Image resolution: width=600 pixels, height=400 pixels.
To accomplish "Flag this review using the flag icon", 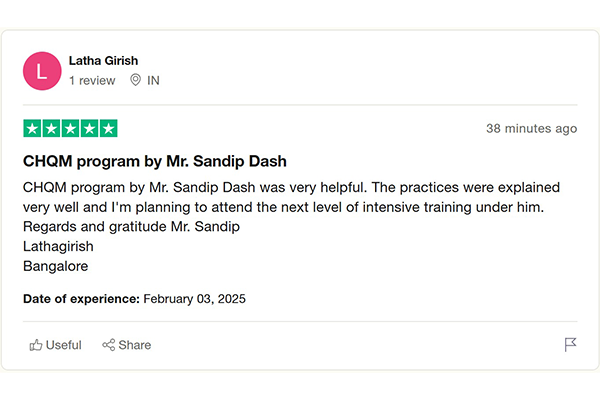I will click(x=570, y=345).
